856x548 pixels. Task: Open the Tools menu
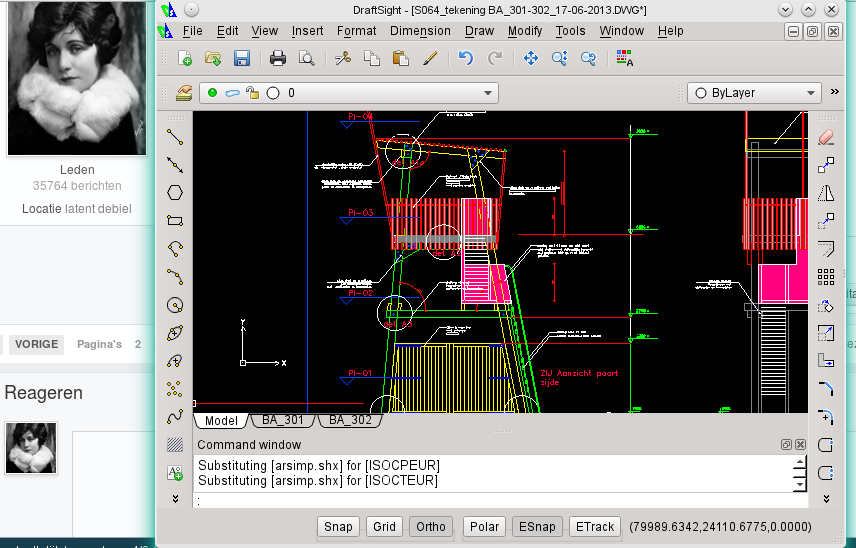click(x=570, y=31)
